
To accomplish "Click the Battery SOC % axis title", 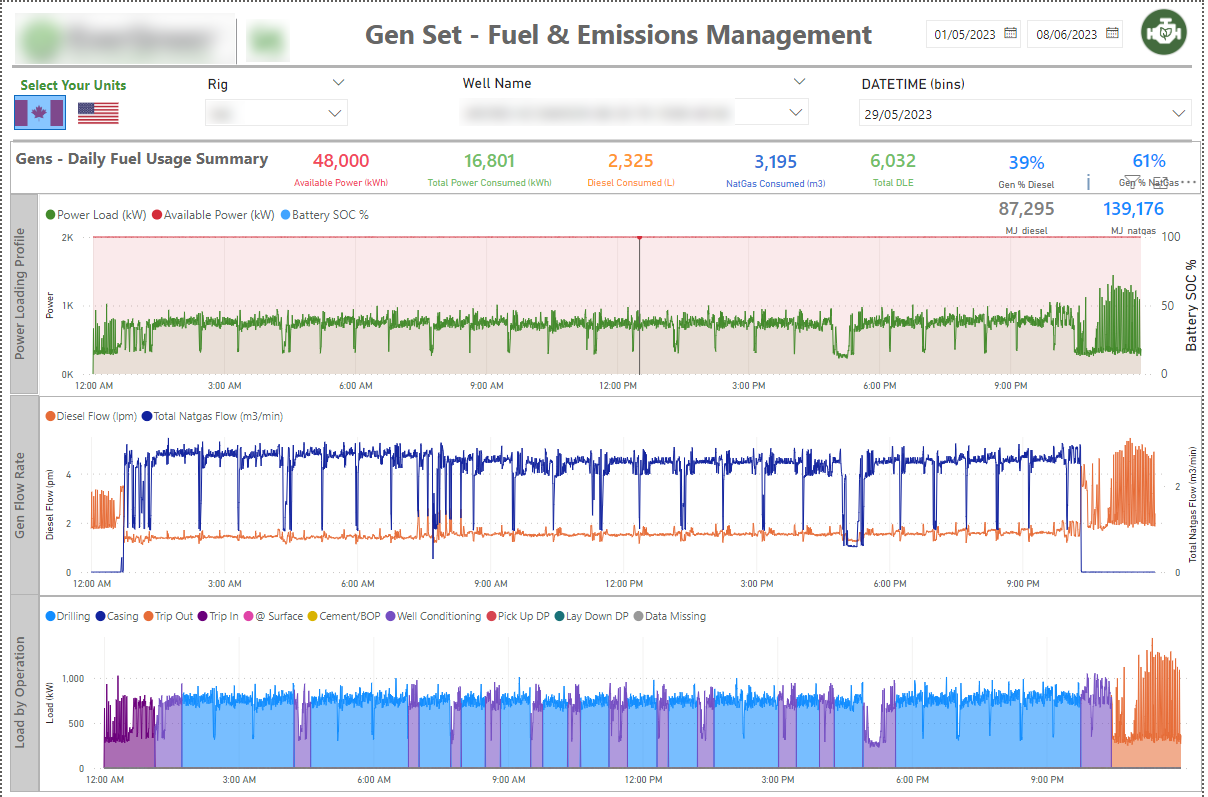I will [x=1191, y=305].
